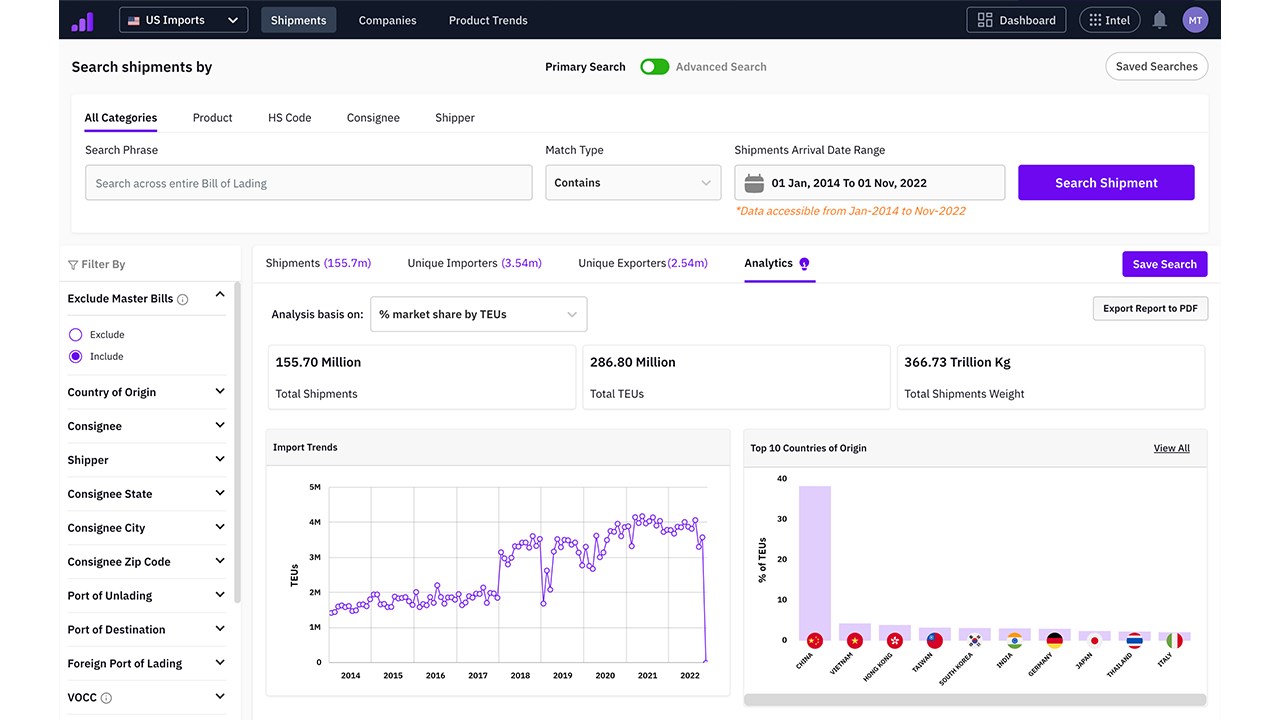Click the China flag in chart

click(x=815, y=640)
